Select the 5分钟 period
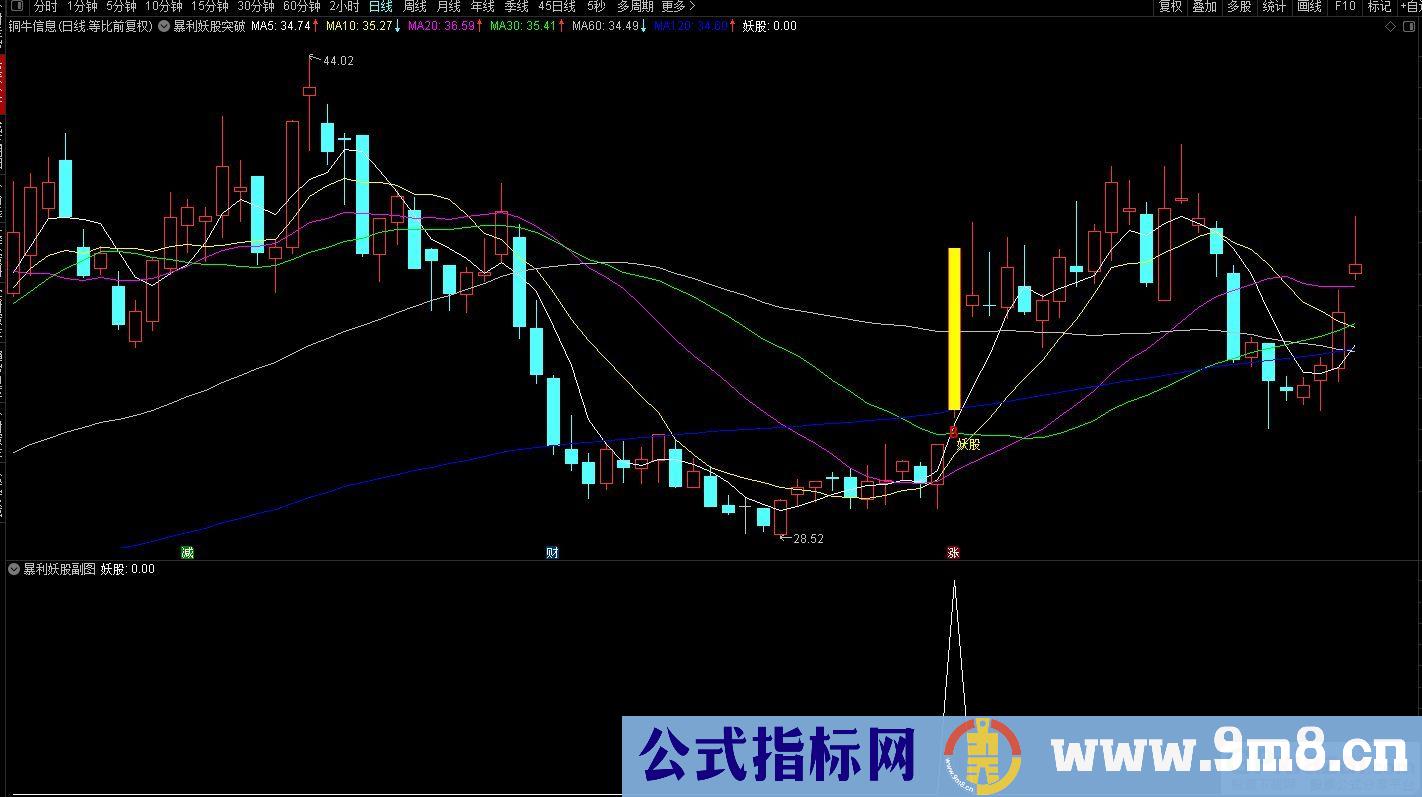 pos(121,6)
